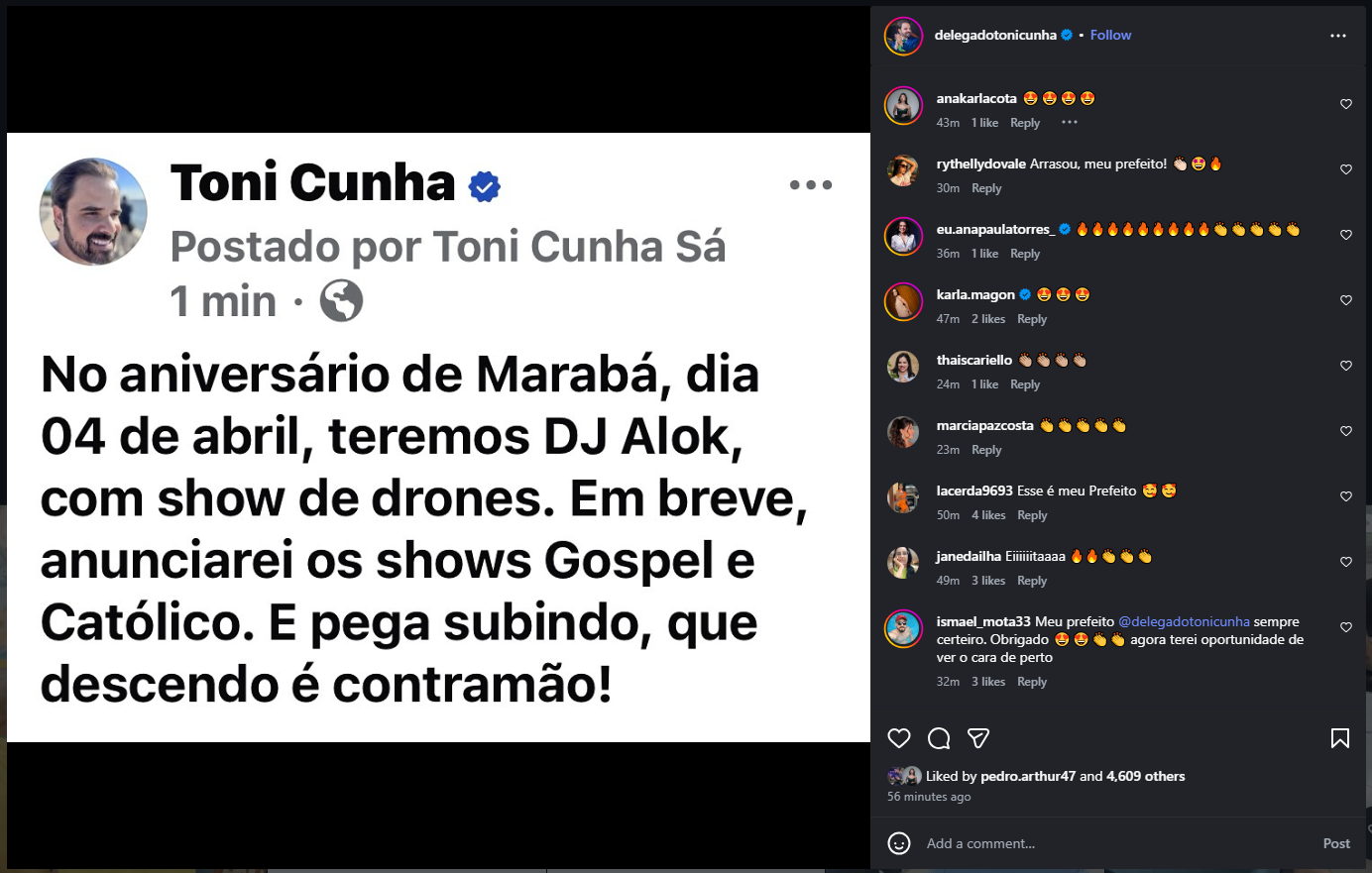The image size is (1372, 873).
Task: Reply to the janedailha comment
Action: click(x=1032, y=581)
